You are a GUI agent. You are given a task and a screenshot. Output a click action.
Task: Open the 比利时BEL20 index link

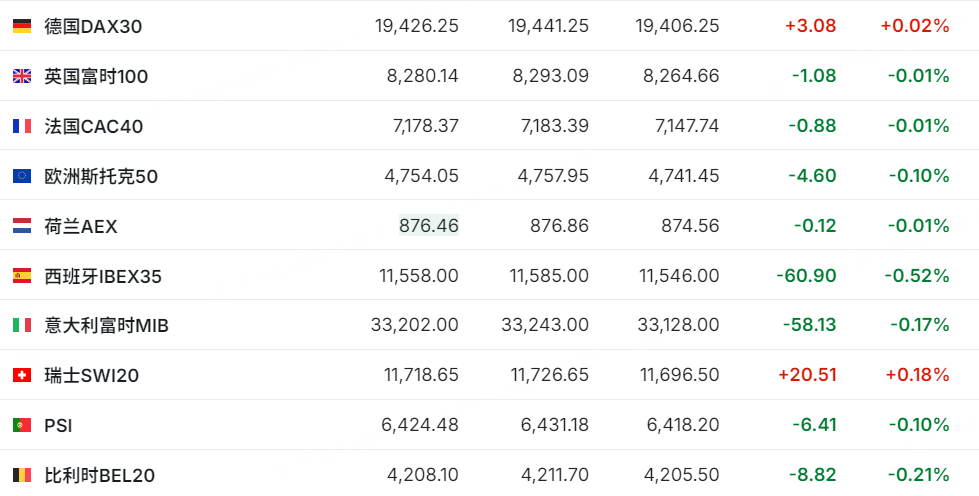100,475
